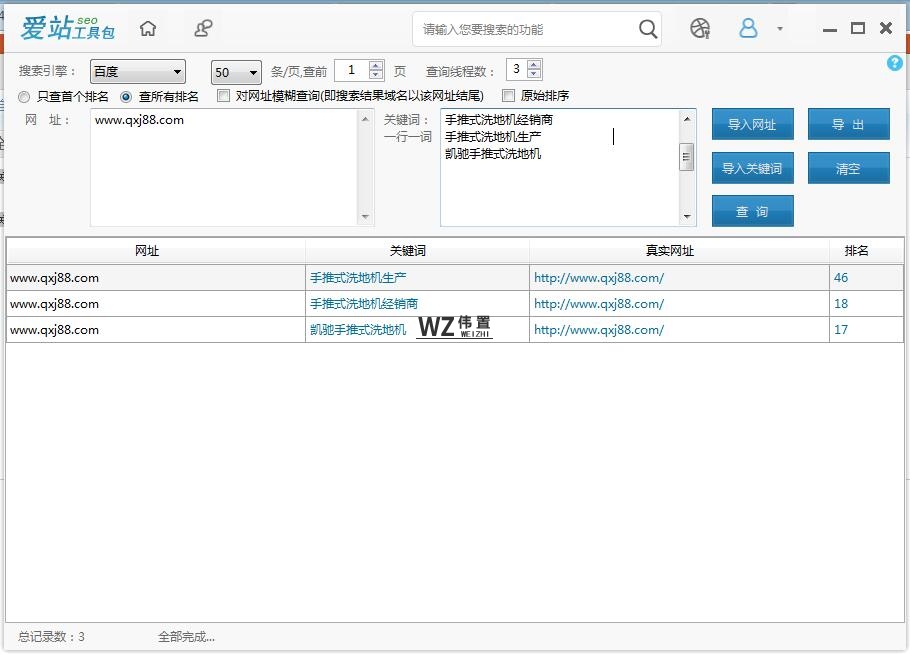Toggle the 原始排序 checkbox
Viewport: 910px width, 654px height.
coord(508,96)
